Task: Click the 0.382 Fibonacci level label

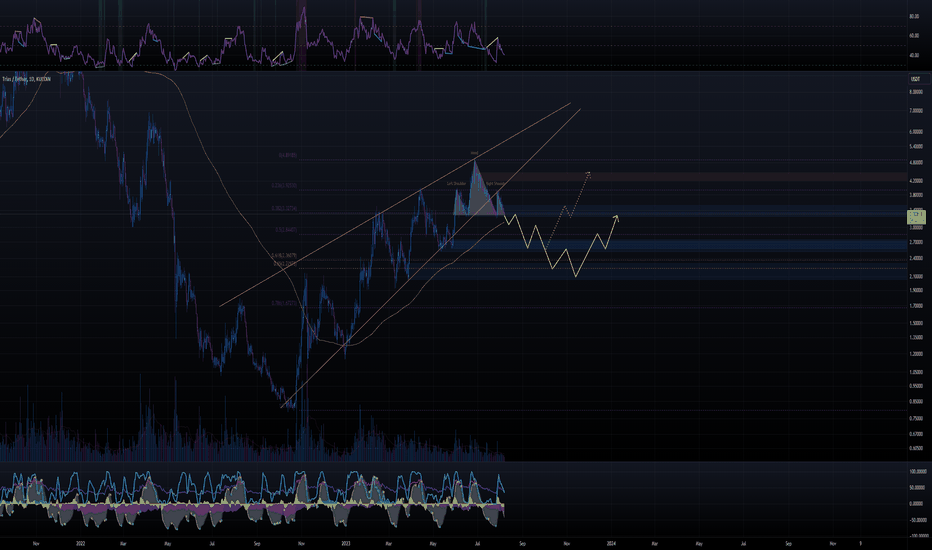Action: pos(285,209)
